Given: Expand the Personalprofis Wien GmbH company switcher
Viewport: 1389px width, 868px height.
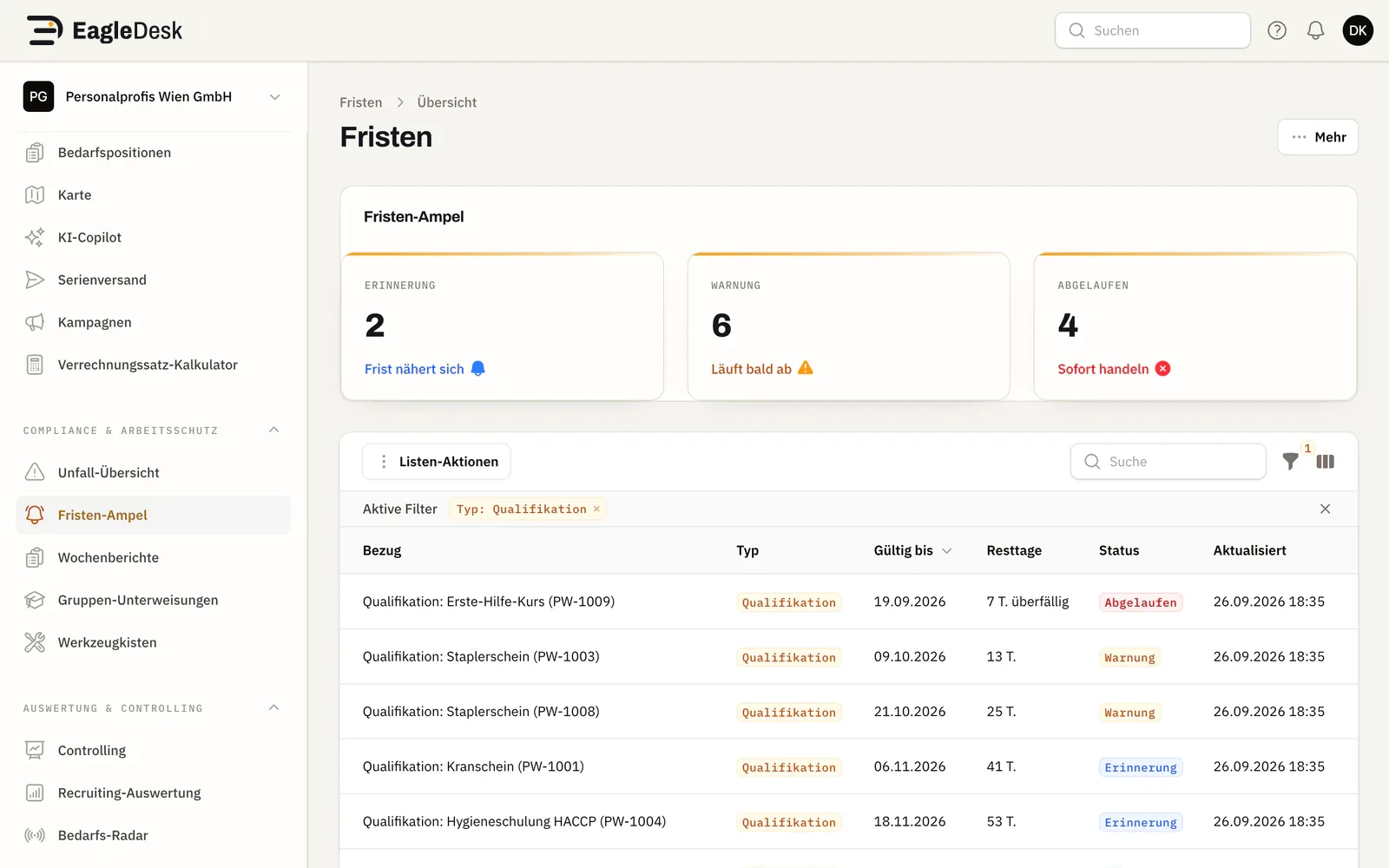Looking at the screenshot, I should coord(154,97).
